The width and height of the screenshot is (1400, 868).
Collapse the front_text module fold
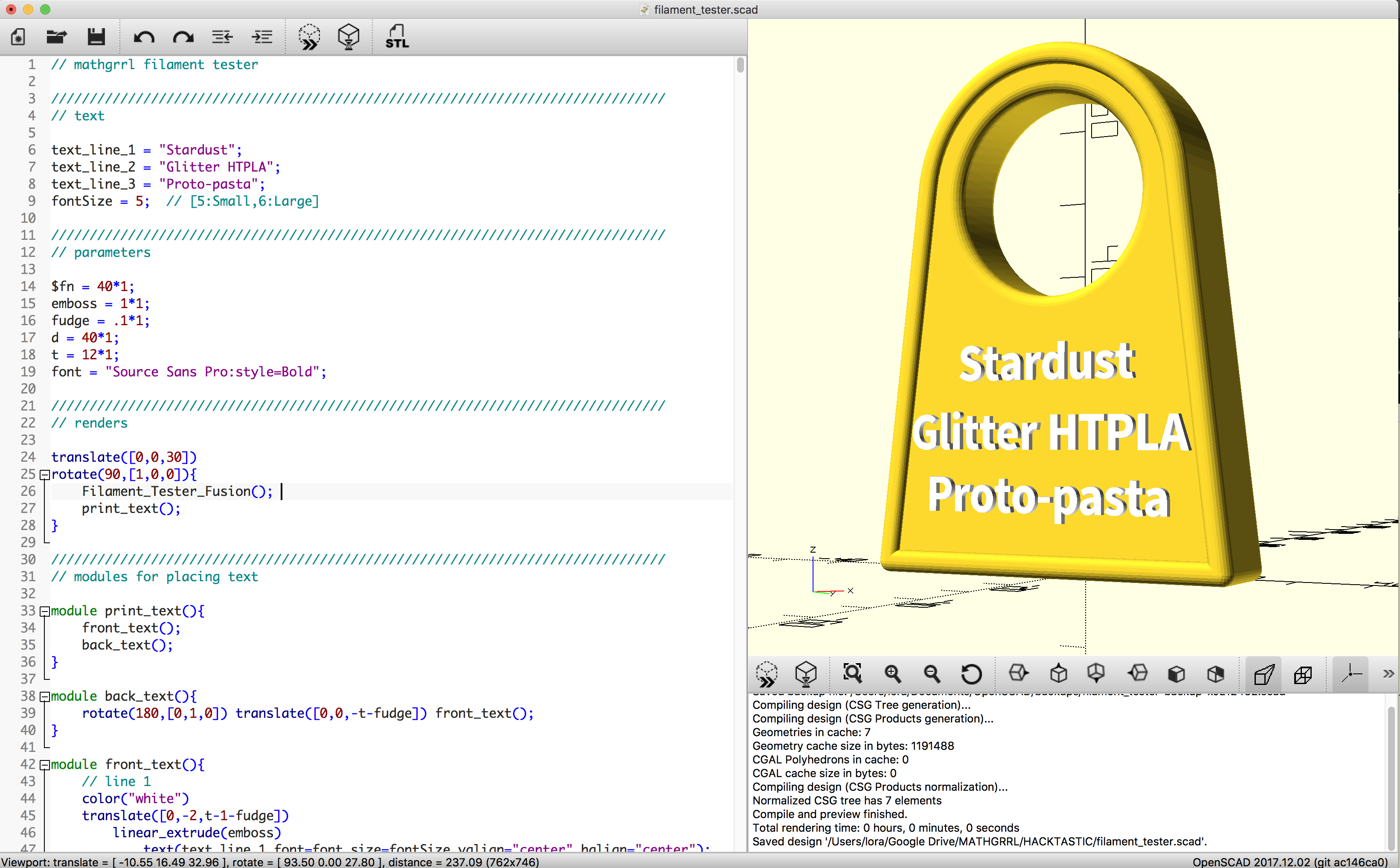[x=44, y=765]
